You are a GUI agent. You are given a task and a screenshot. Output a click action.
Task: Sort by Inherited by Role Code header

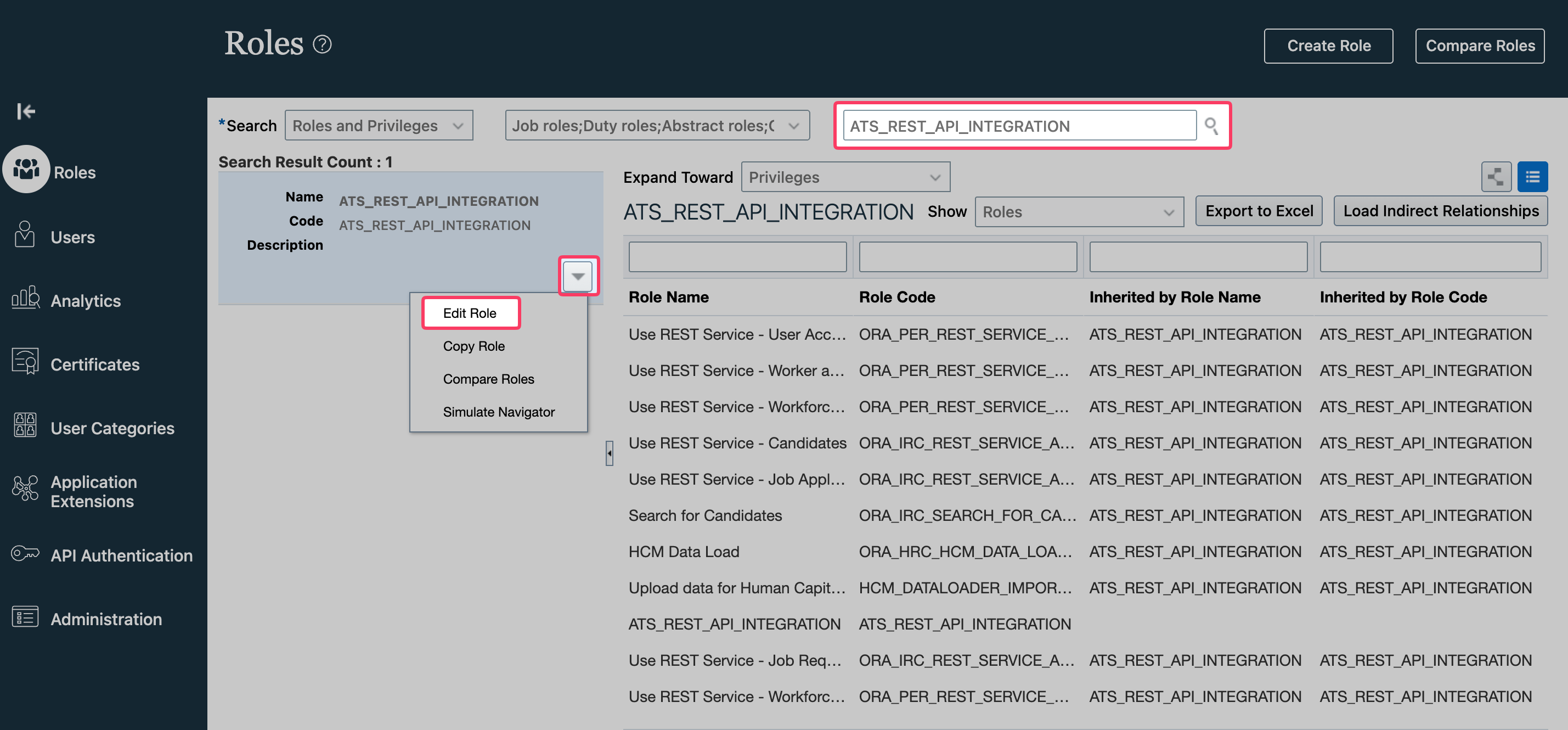point(1402,297)
